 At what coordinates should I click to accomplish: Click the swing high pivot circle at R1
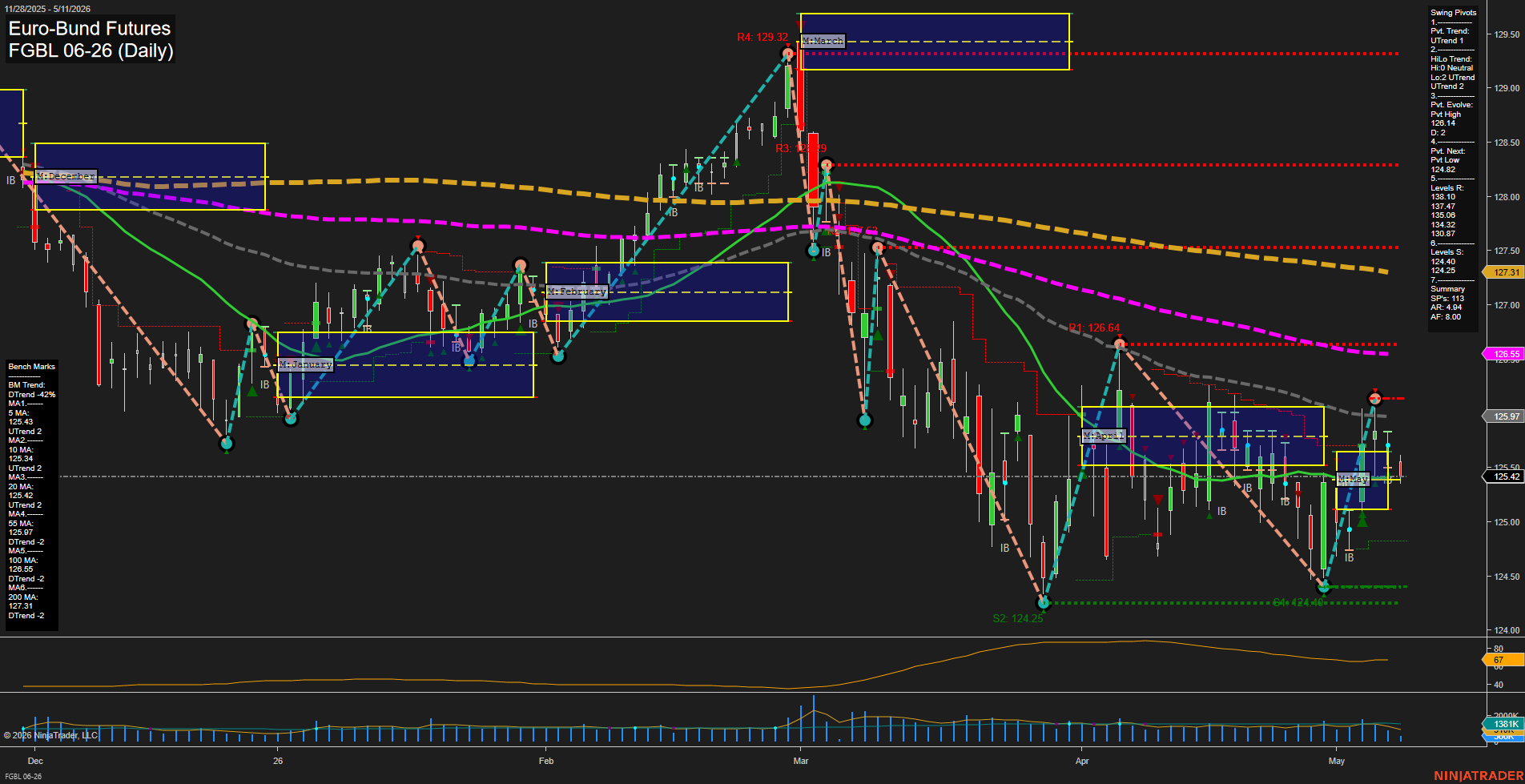click(1120, 344)
